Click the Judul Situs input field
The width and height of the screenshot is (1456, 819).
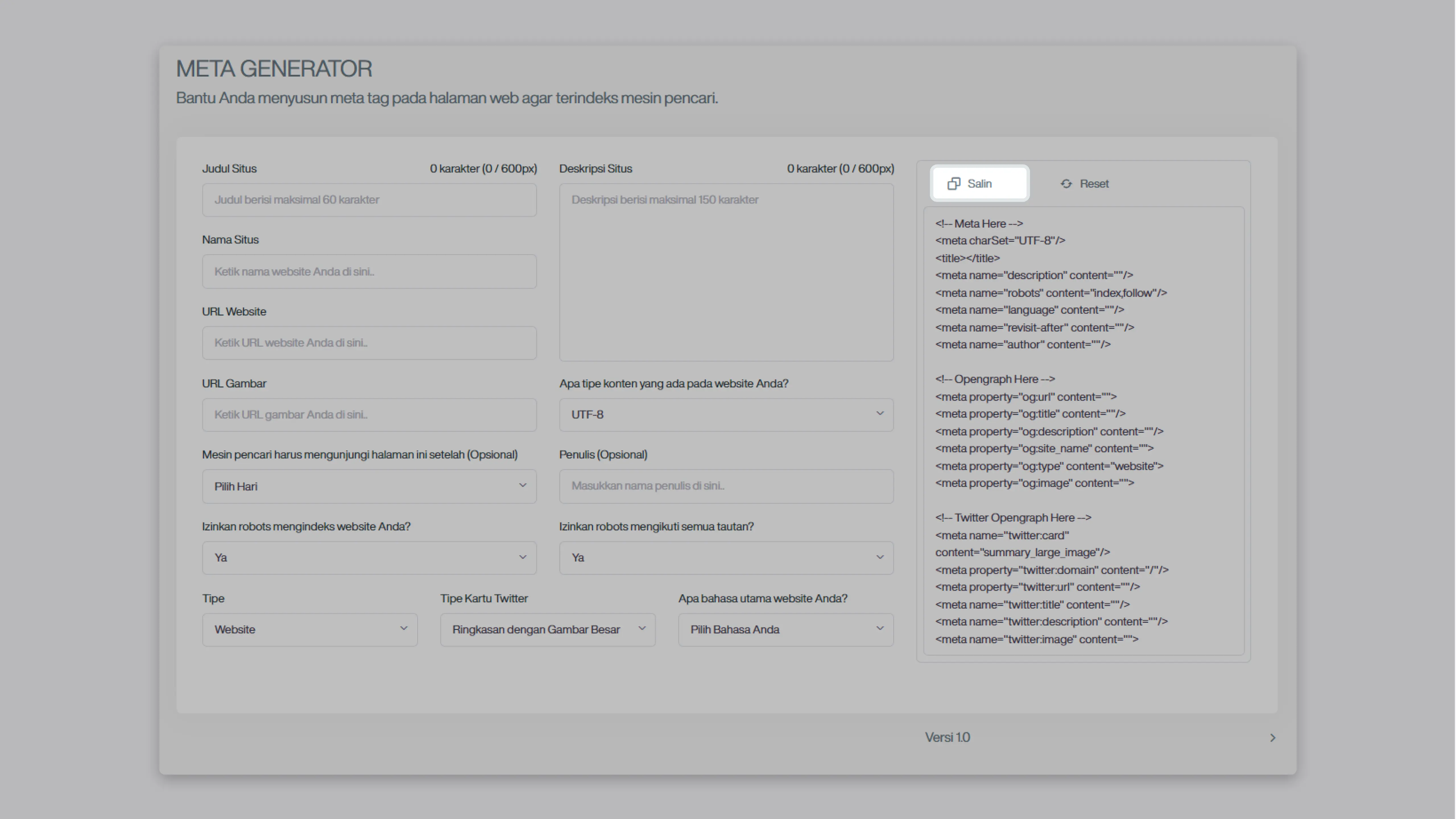click(369, 200)
